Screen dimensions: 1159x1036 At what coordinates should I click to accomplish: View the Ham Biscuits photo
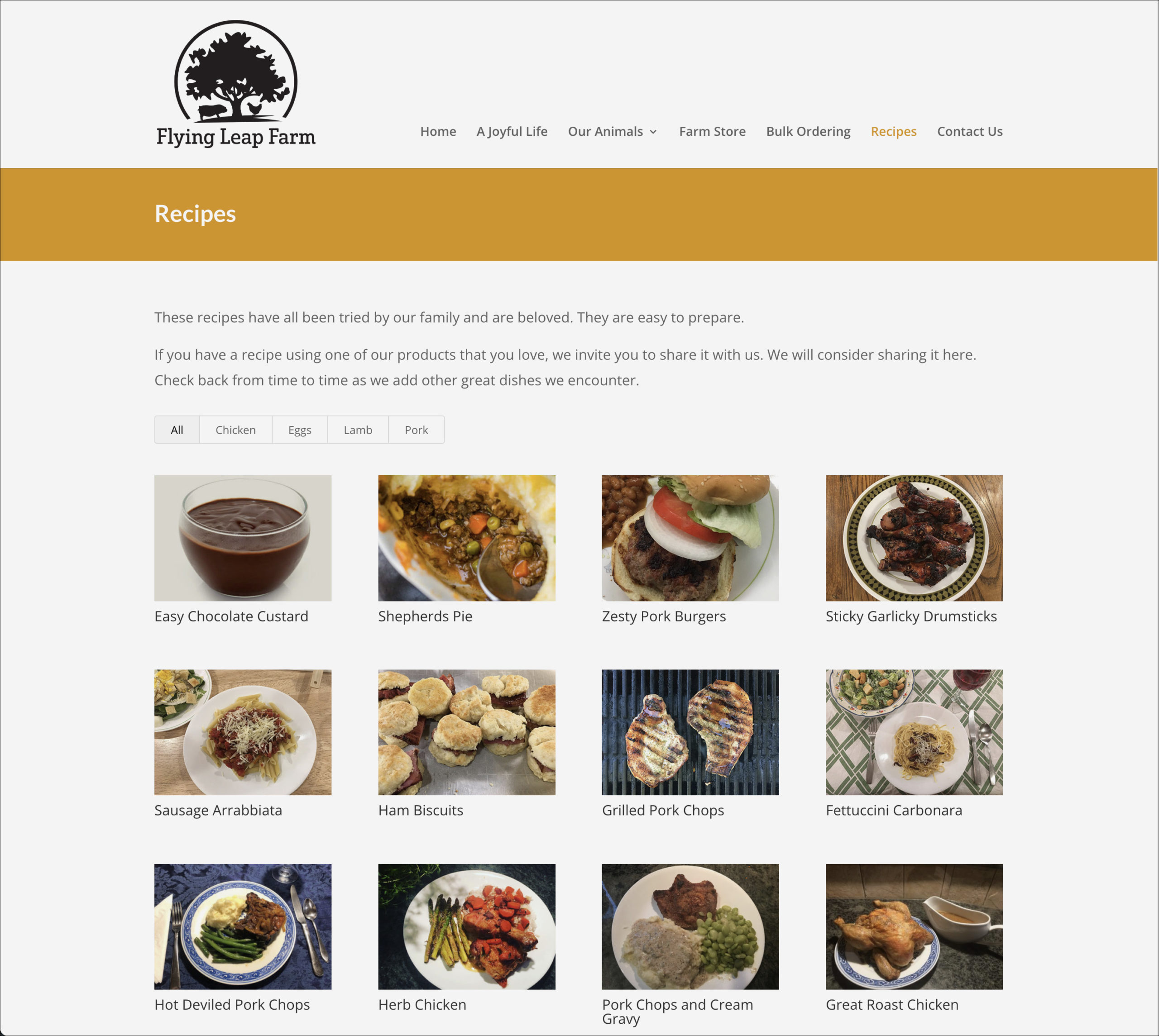[x=466, y=732]
